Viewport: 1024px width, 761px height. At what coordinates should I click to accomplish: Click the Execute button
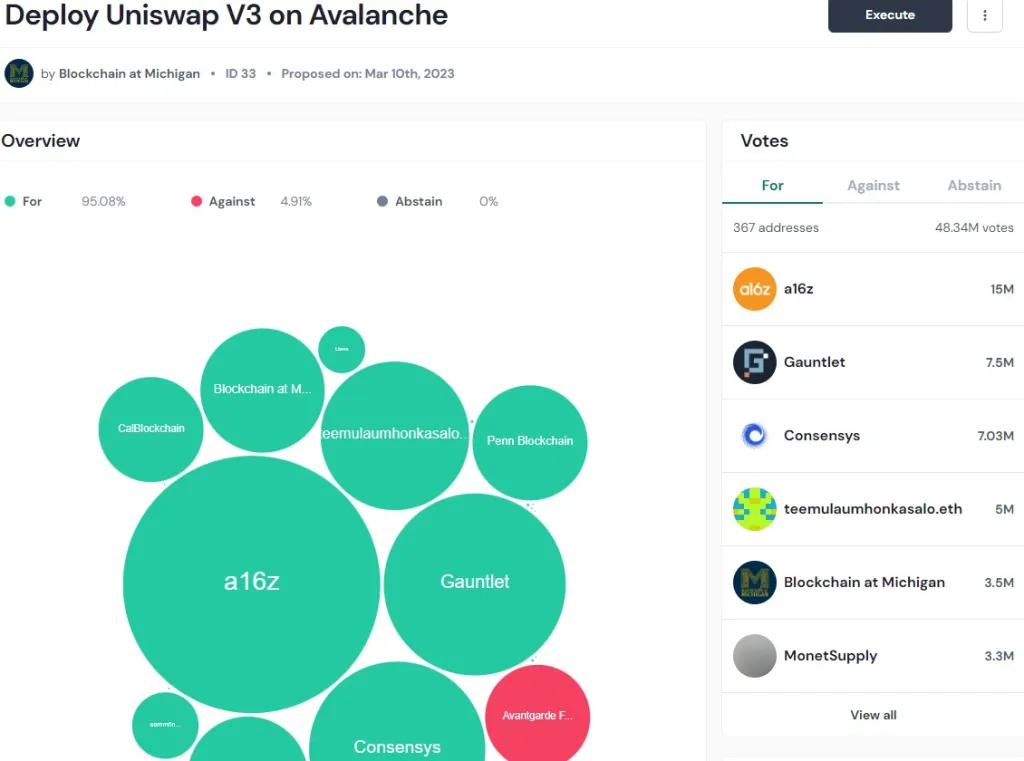(889, 15)
